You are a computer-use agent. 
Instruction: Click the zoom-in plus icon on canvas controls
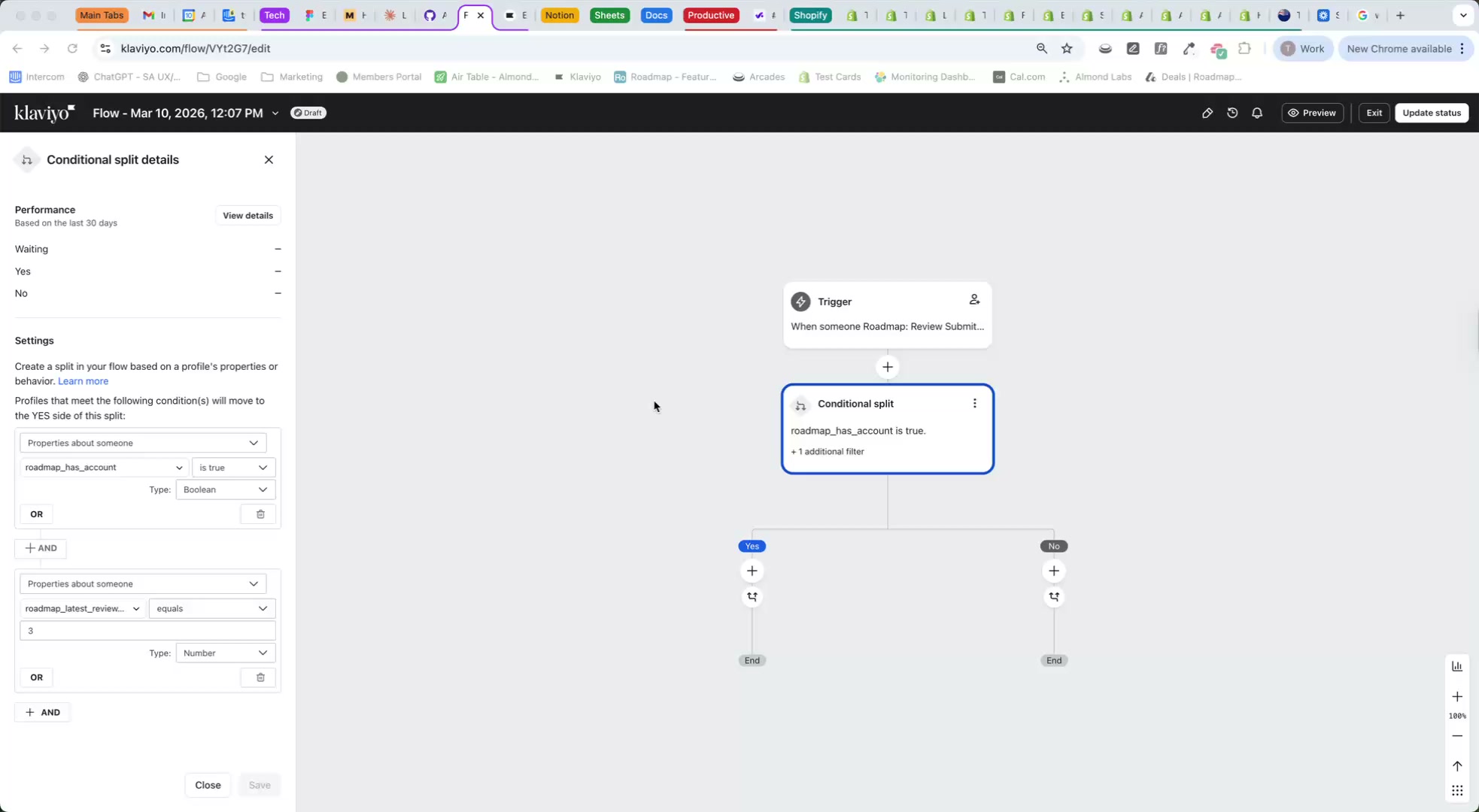pyautogui.click(x=1457, y=696)
